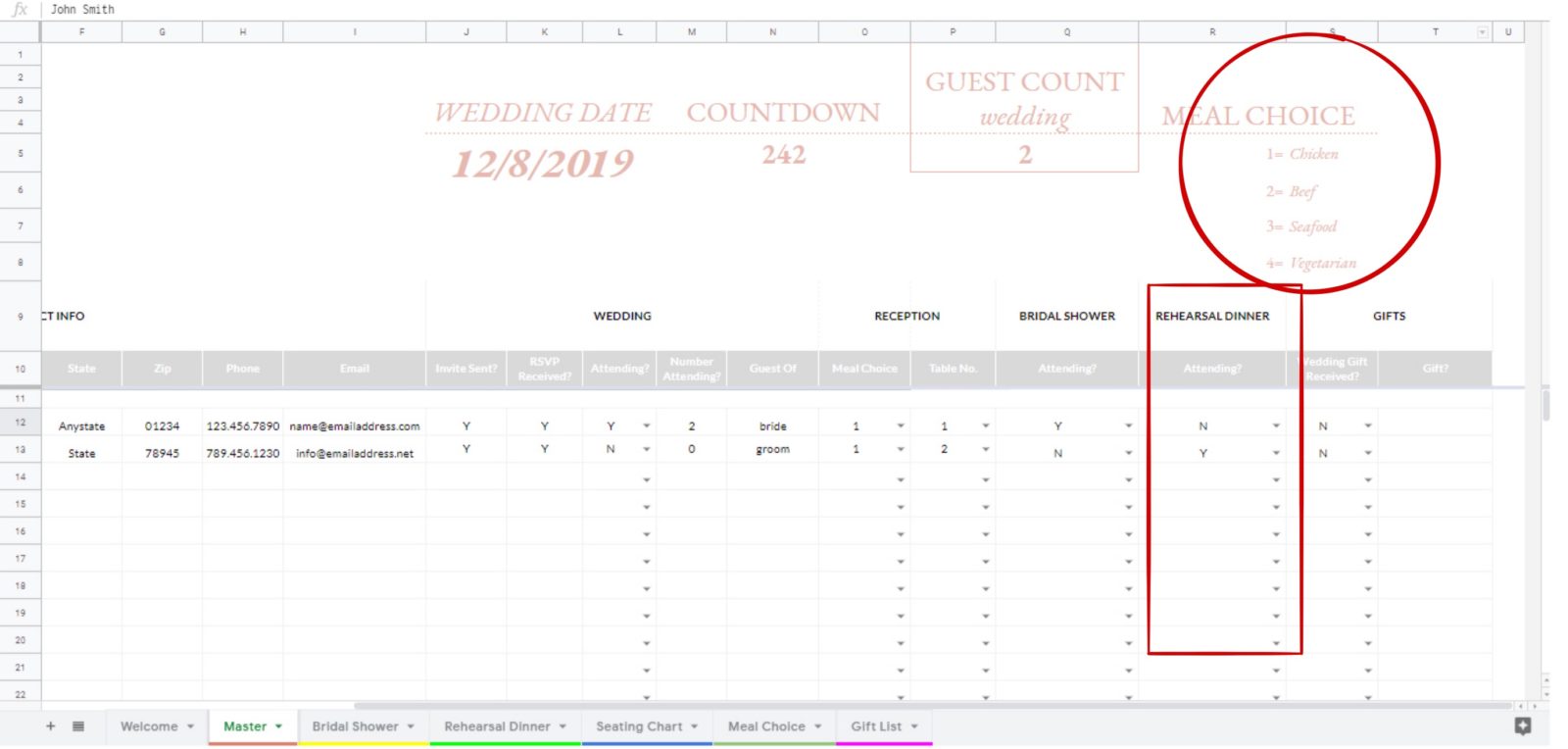The width and height of the screenshot is (1568, 749).
Task: Go to the Seating Chart tab
Action: pos(639,726)
